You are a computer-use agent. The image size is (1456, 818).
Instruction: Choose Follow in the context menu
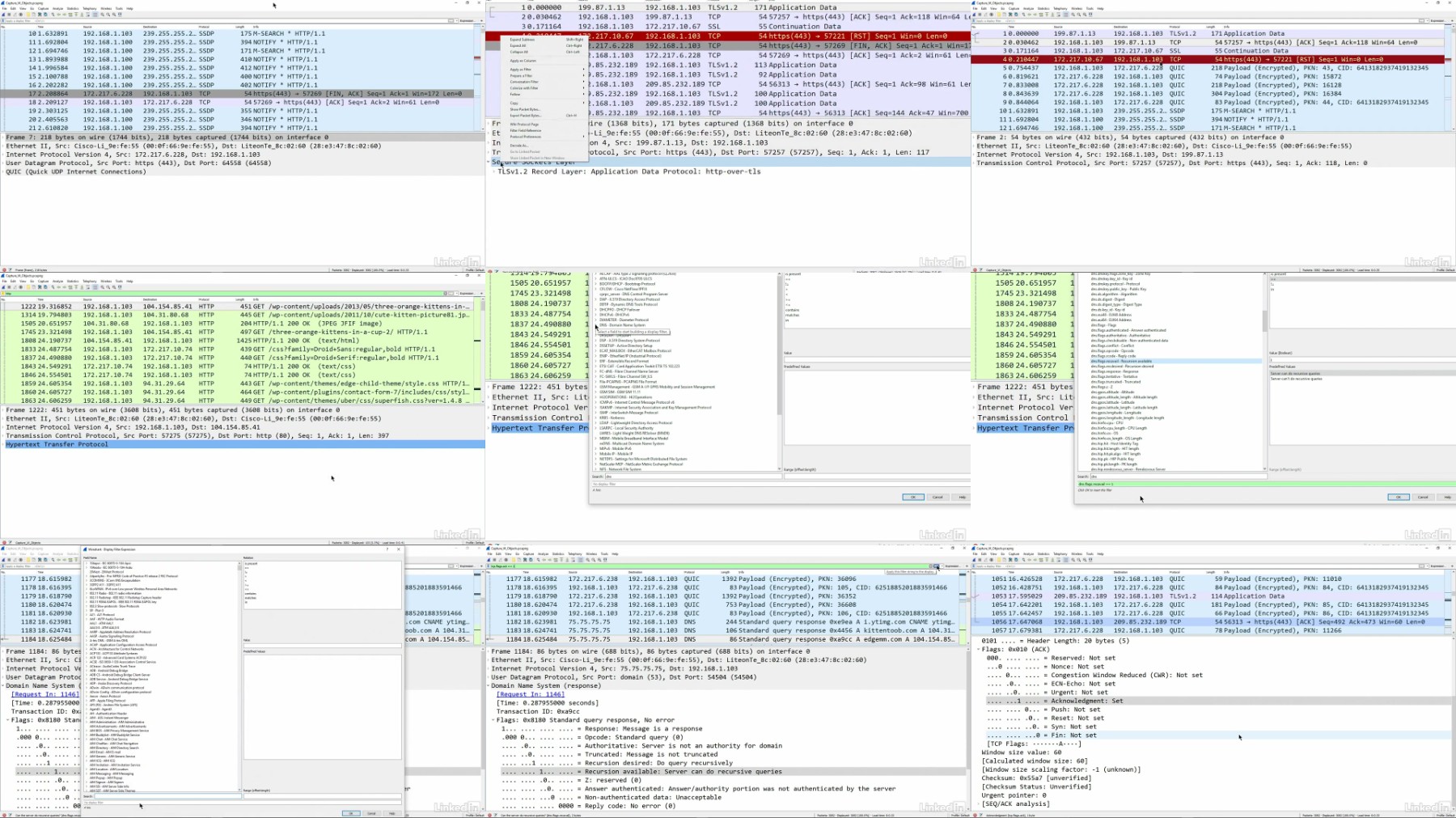544,95
